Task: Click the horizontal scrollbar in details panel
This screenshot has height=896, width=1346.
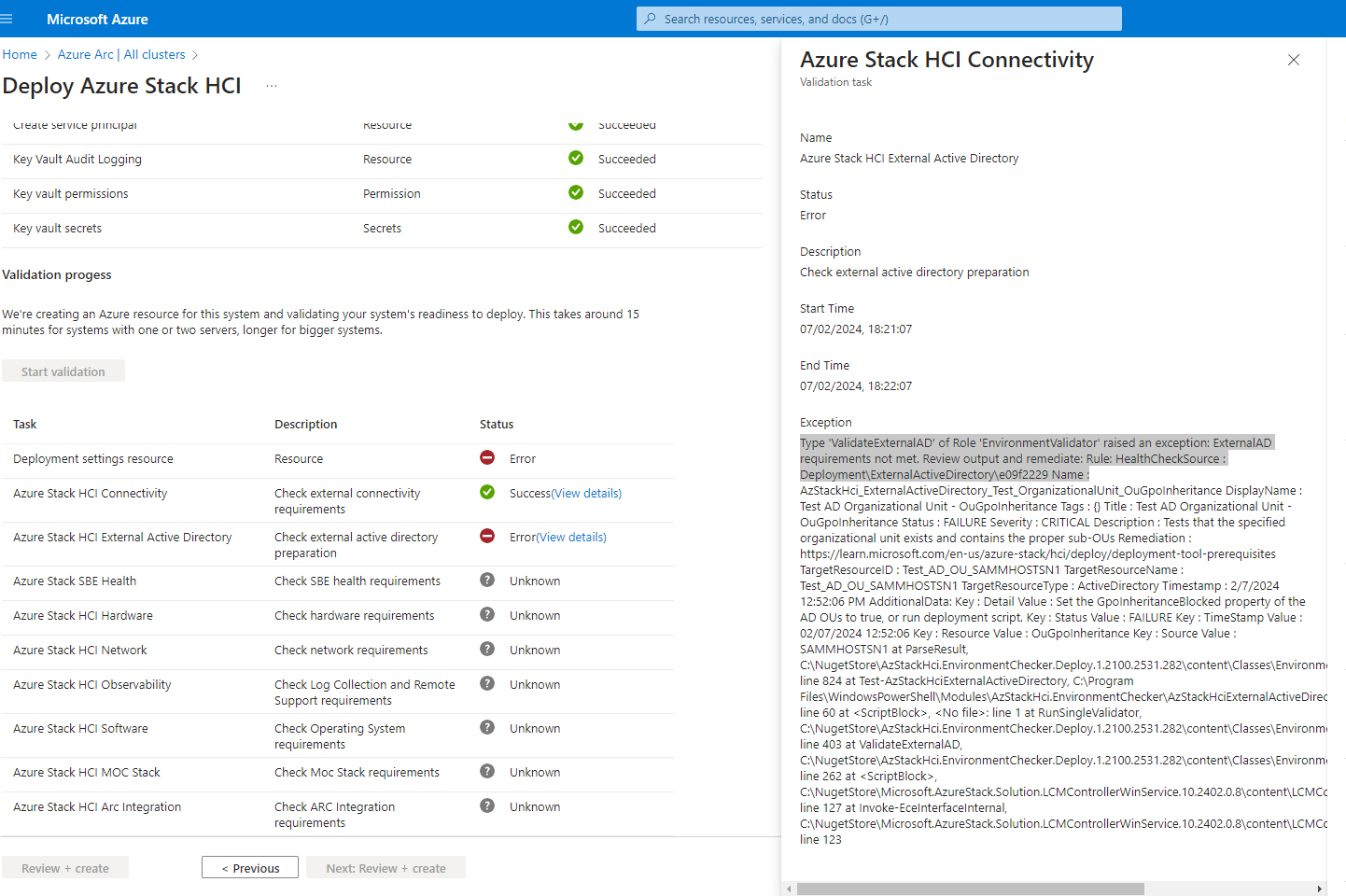Action: click(x=971, y=889)
